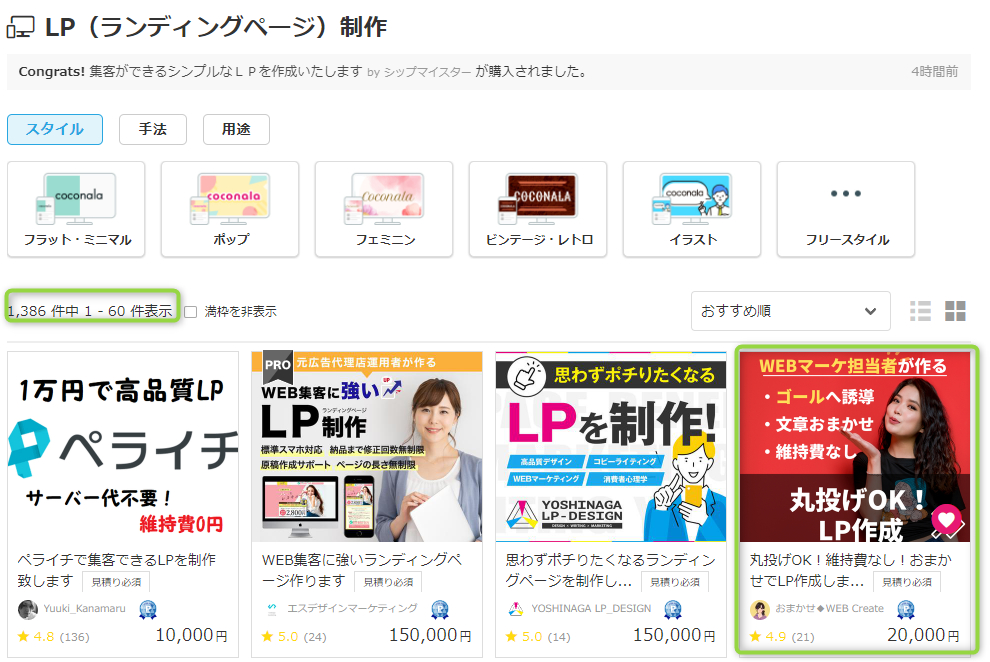Open シップマイスター seller link in notification
Screen dimensions: 990x662
pos(427,72)
